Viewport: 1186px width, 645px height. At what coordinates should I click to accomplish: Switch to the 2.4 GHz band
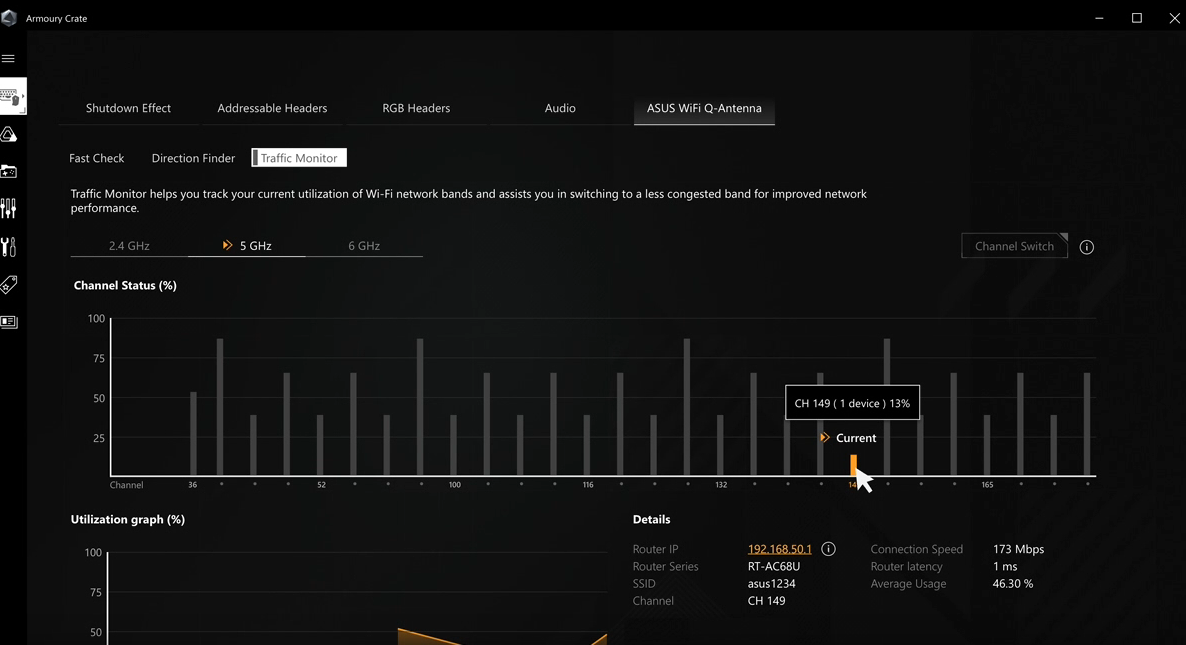[x=129, y=246]
